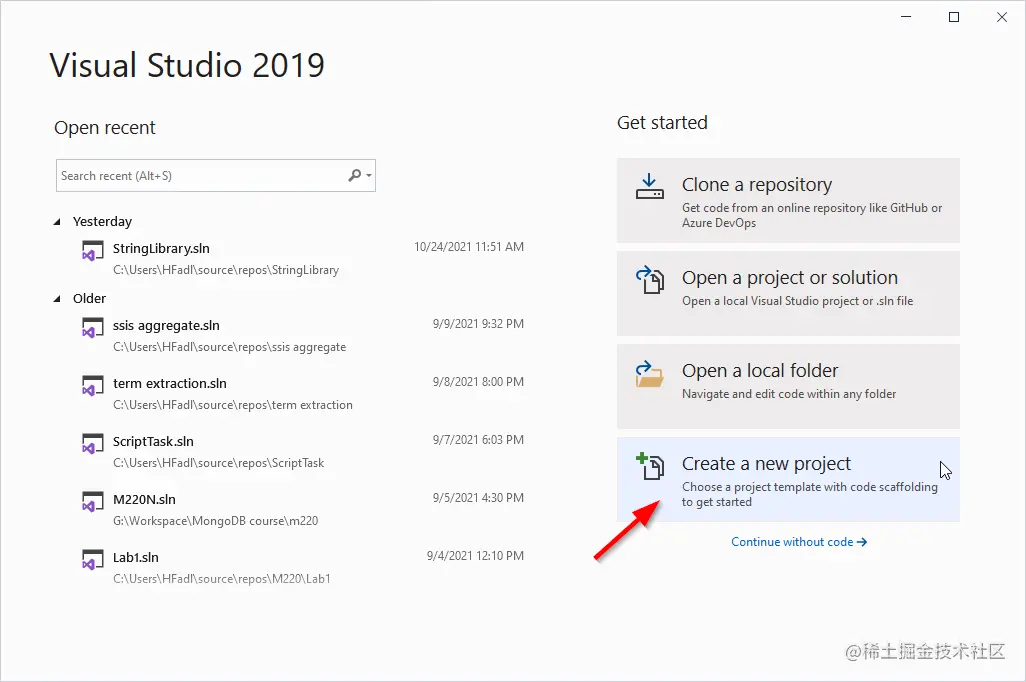
Task: Click path G:\Workspace\MongoDB course\m220
Action: pos(215,521)
